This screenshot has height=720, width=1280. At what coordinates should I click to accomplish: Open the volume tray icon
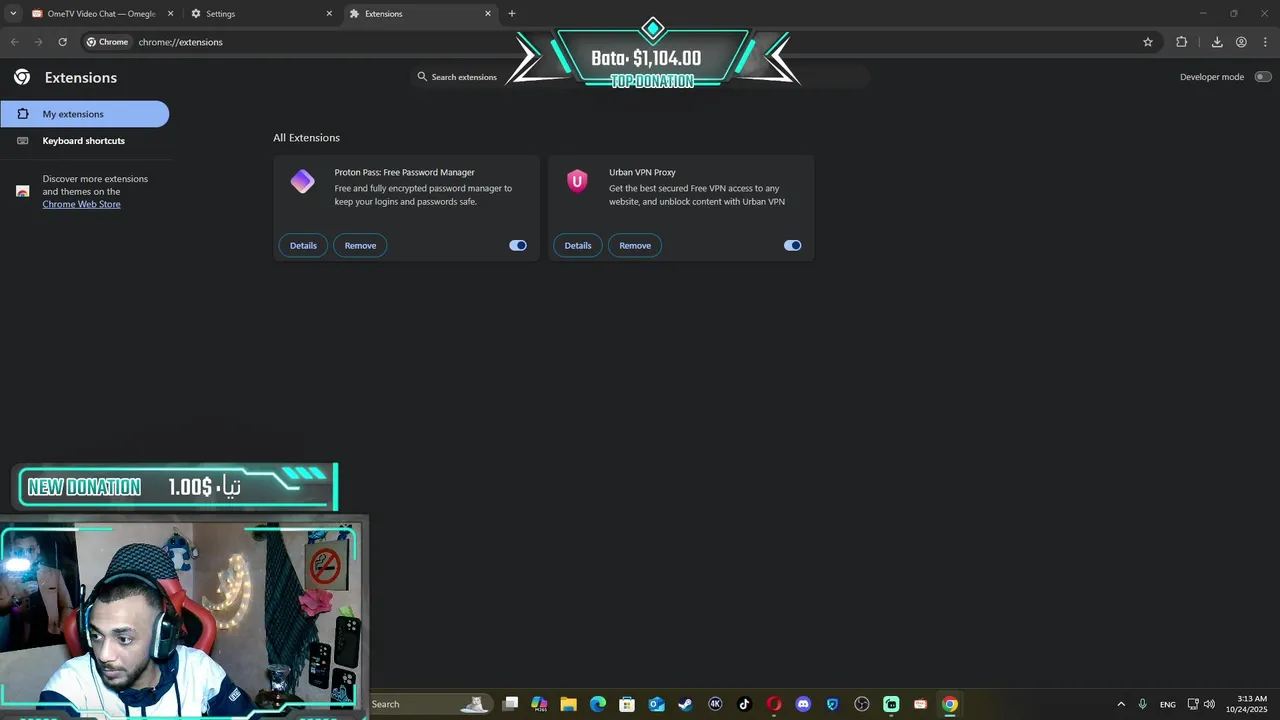tap(1210, 704)
